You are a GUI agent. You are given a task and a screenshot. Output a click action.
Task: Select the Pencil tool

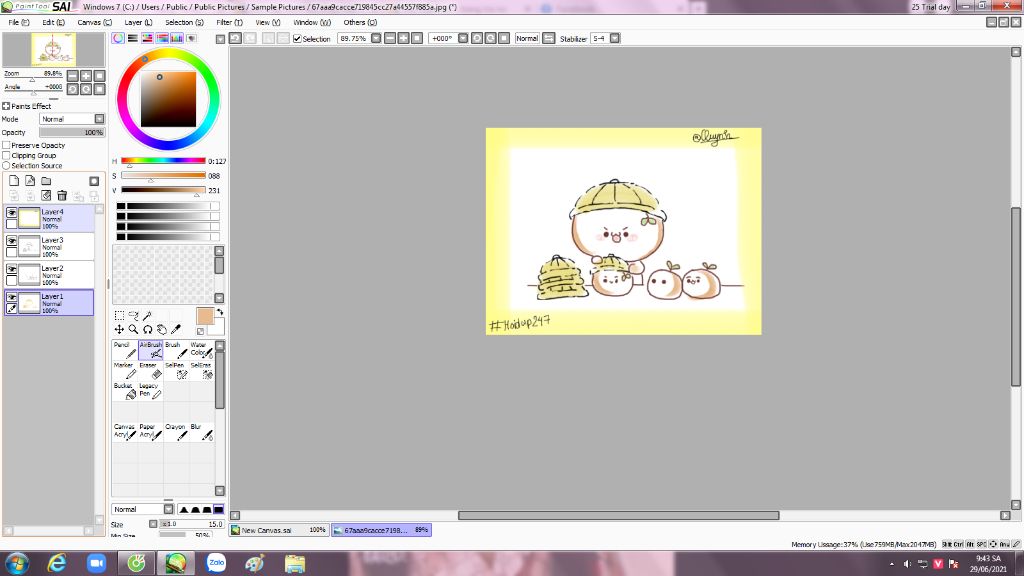(125, 350)
